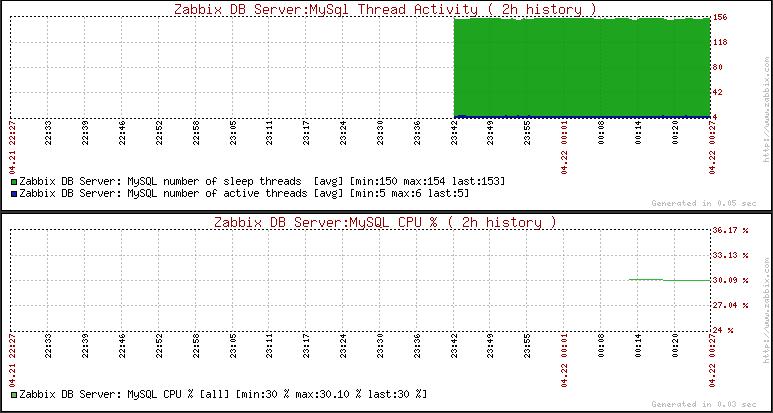Click the 23:05 time label on thread graph
The image size is (773, 413).
pos(233,133)
